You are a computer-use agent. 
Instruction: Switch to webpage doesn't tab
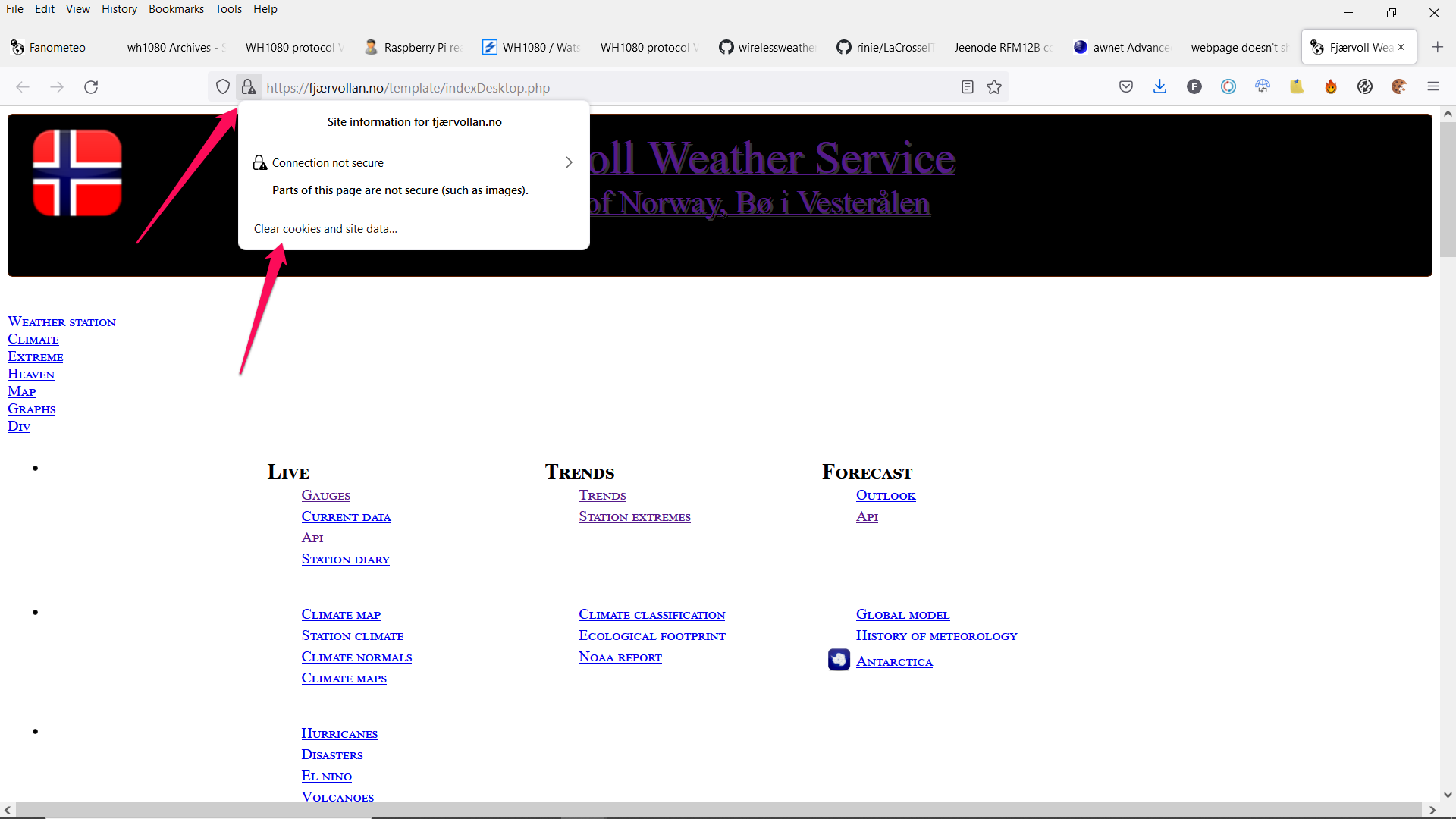(1240, 47)
